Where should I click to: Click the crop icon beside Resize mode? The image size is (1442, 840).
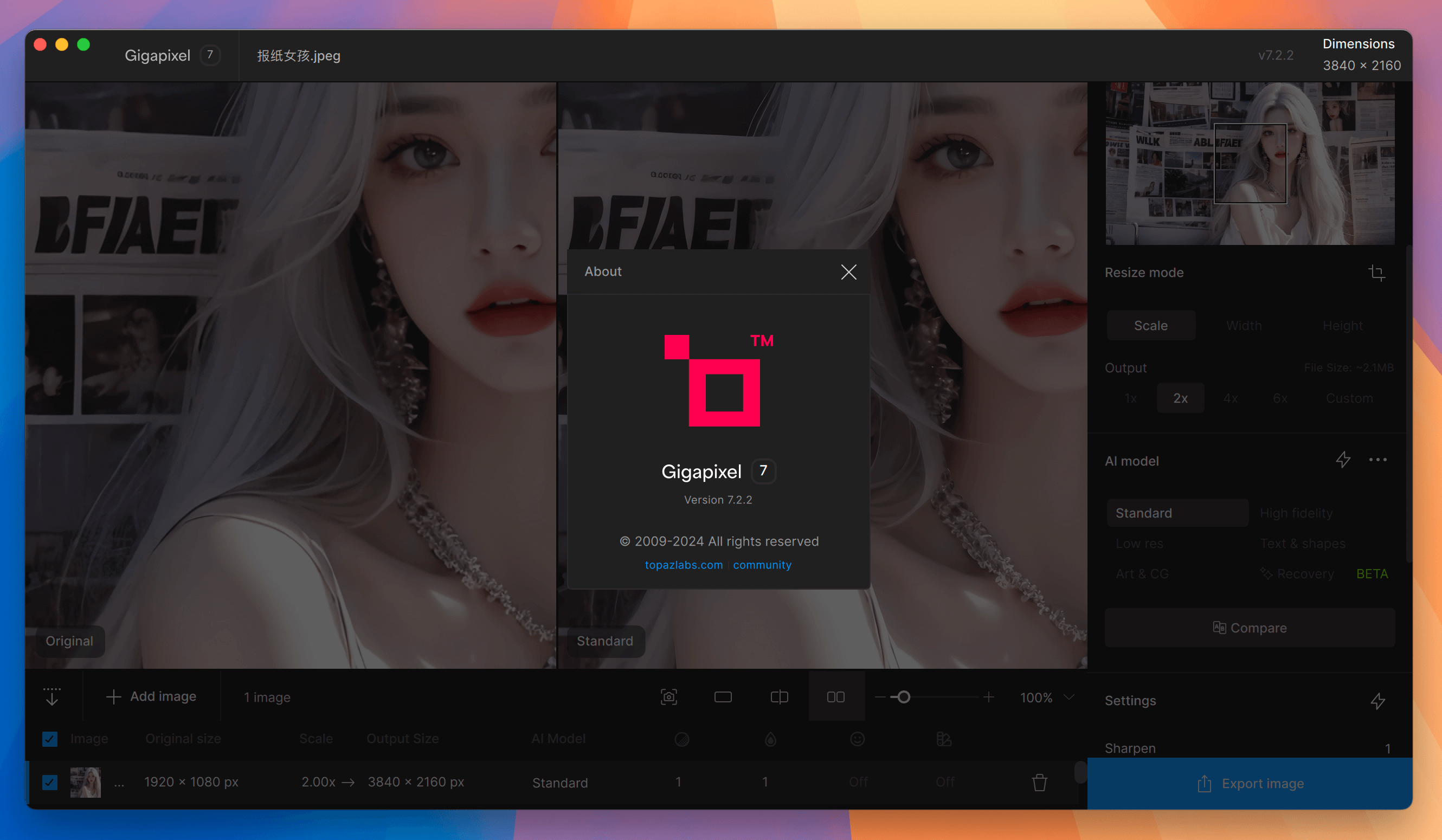pos(1377,273)
